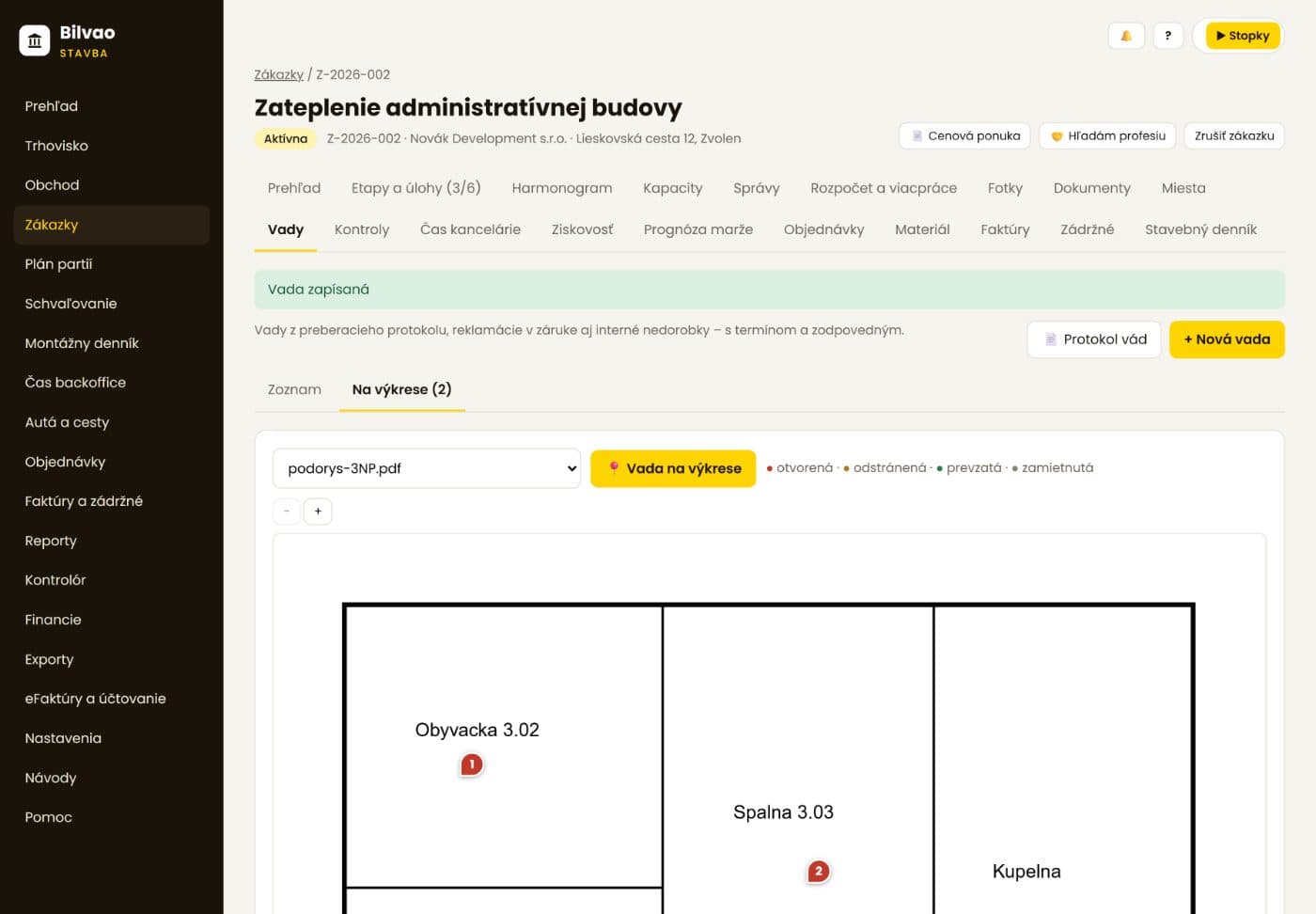Click the Aktívna status badge
Viewport: 1316px width, 914px height.
[x=285, y=138]
